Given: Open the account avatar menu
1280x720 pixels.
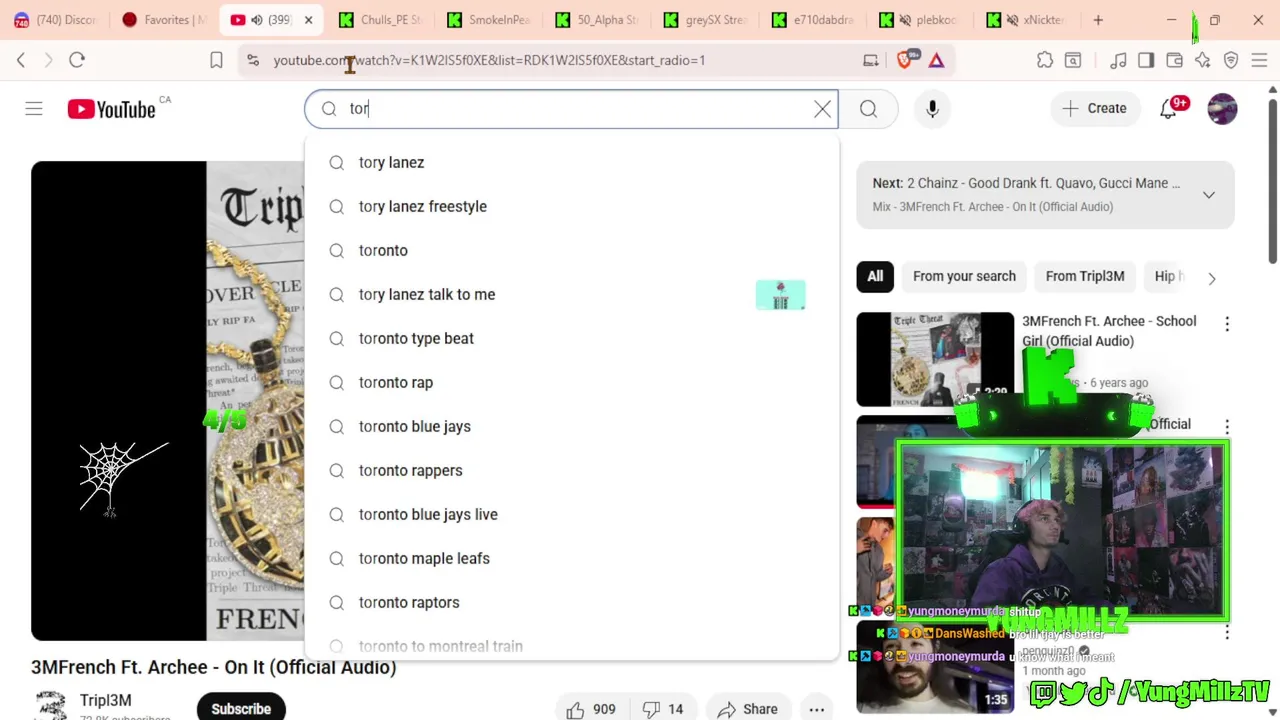Looking at the screenshot, I should click(x=1222, y=108).
